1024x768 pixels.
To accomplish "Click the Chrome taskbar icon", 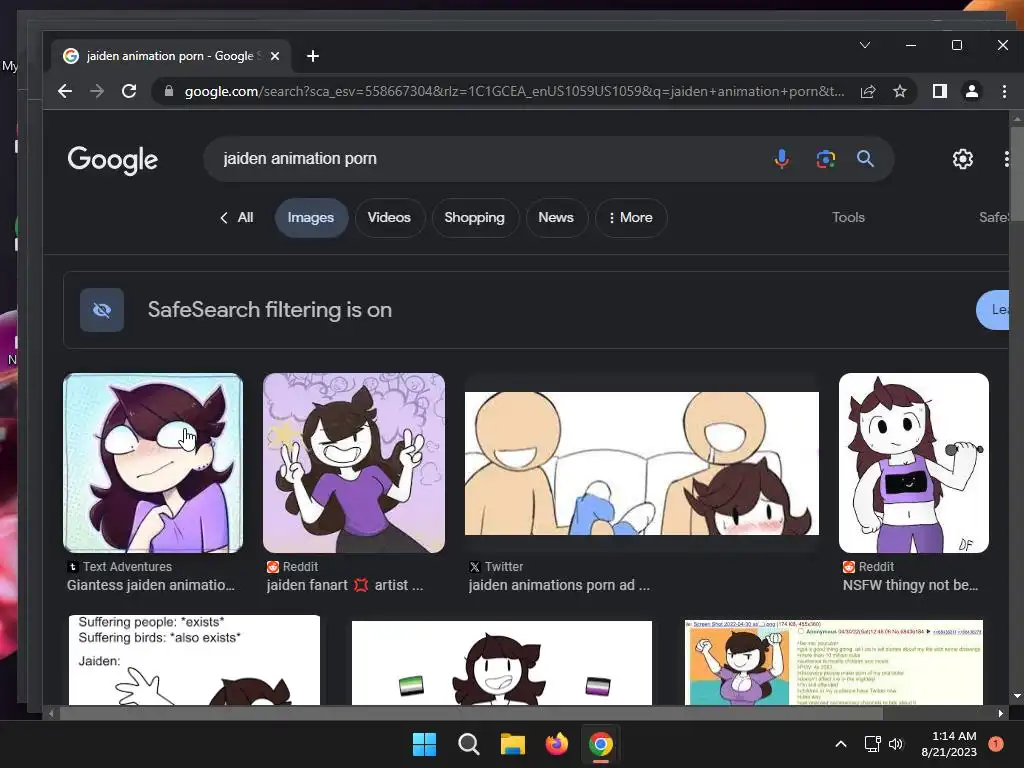I will tap(601, 744).
